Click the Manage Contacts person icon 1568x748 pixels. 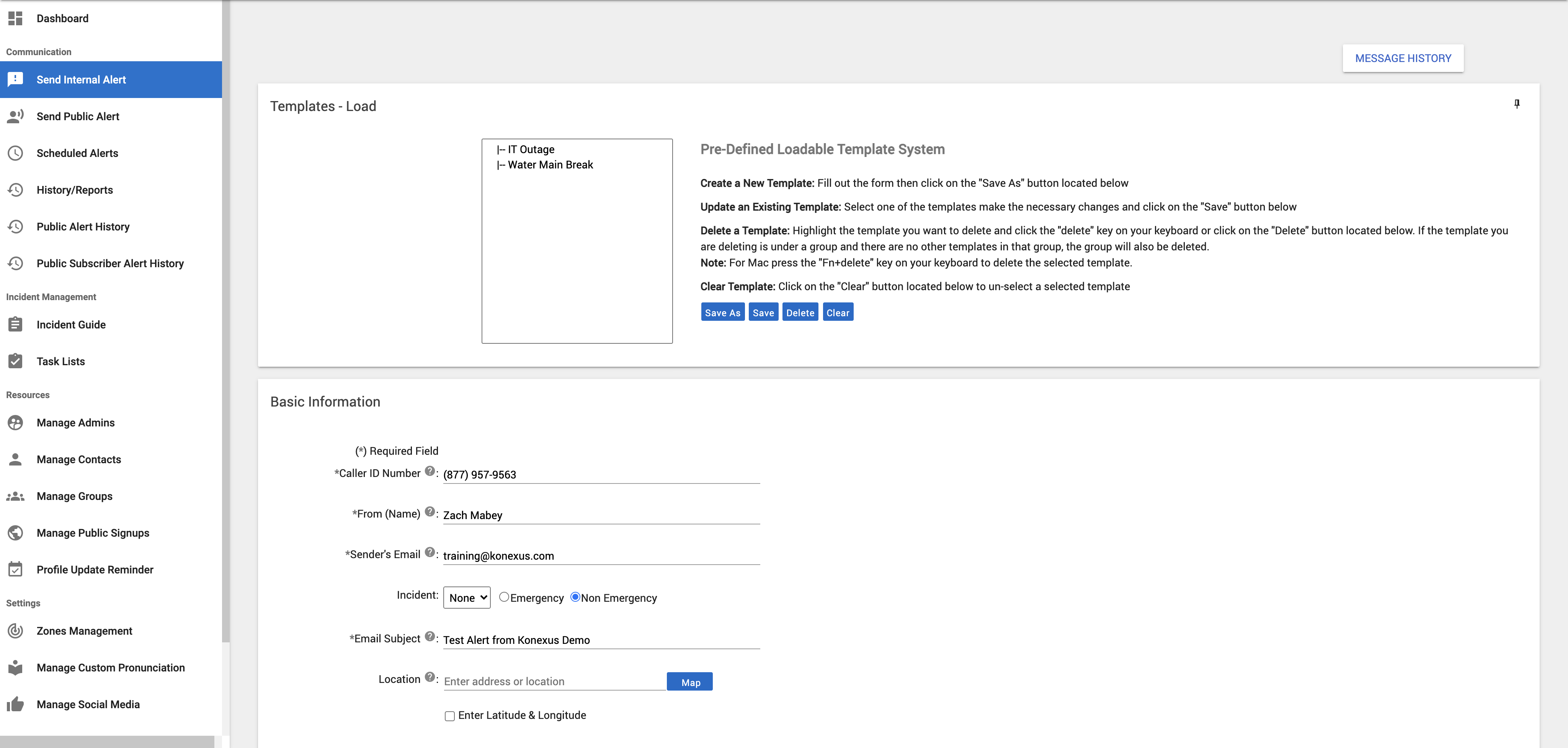15,459
